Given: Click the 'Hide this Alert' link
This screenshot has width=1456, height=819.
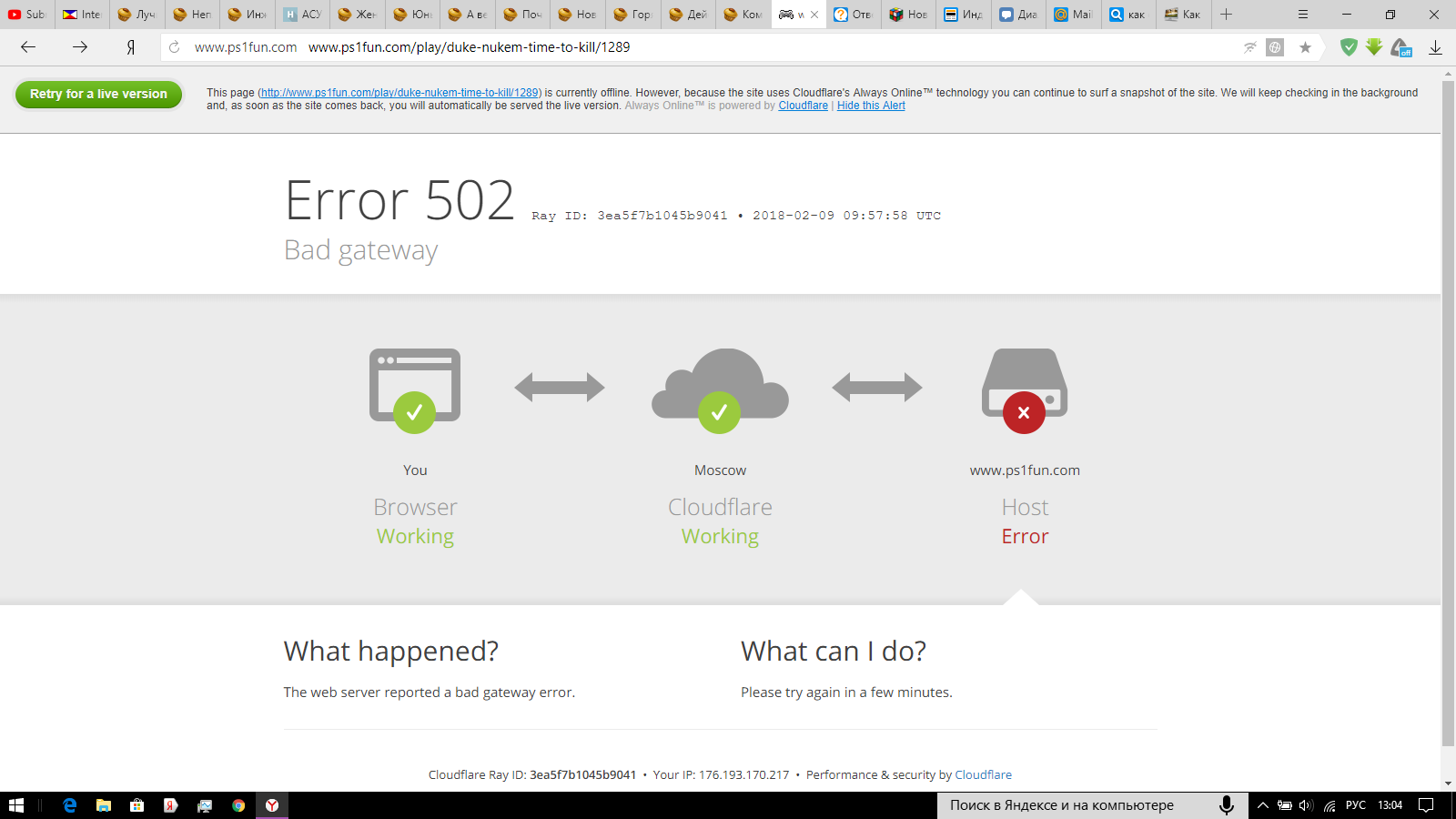Looking at the screenshot, I should pos(871,106).
